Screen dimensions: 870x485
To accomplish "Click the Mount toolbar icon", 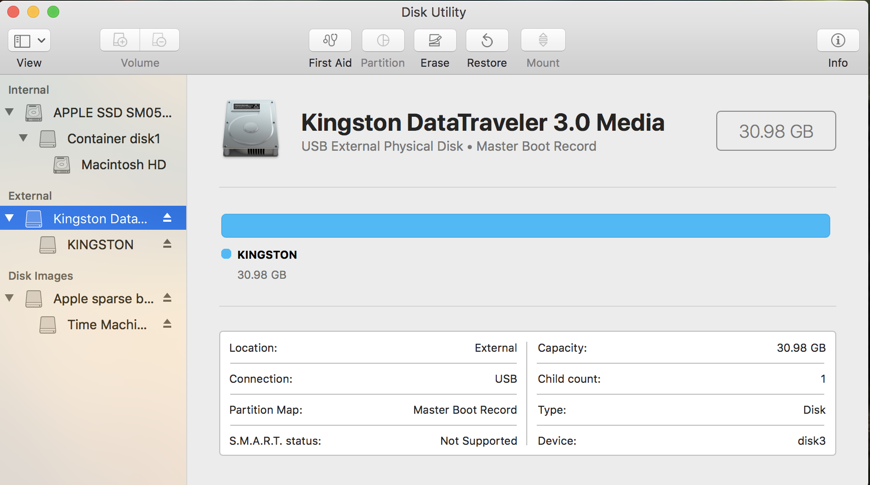I will pyautogui.click(x=543, y=40).
